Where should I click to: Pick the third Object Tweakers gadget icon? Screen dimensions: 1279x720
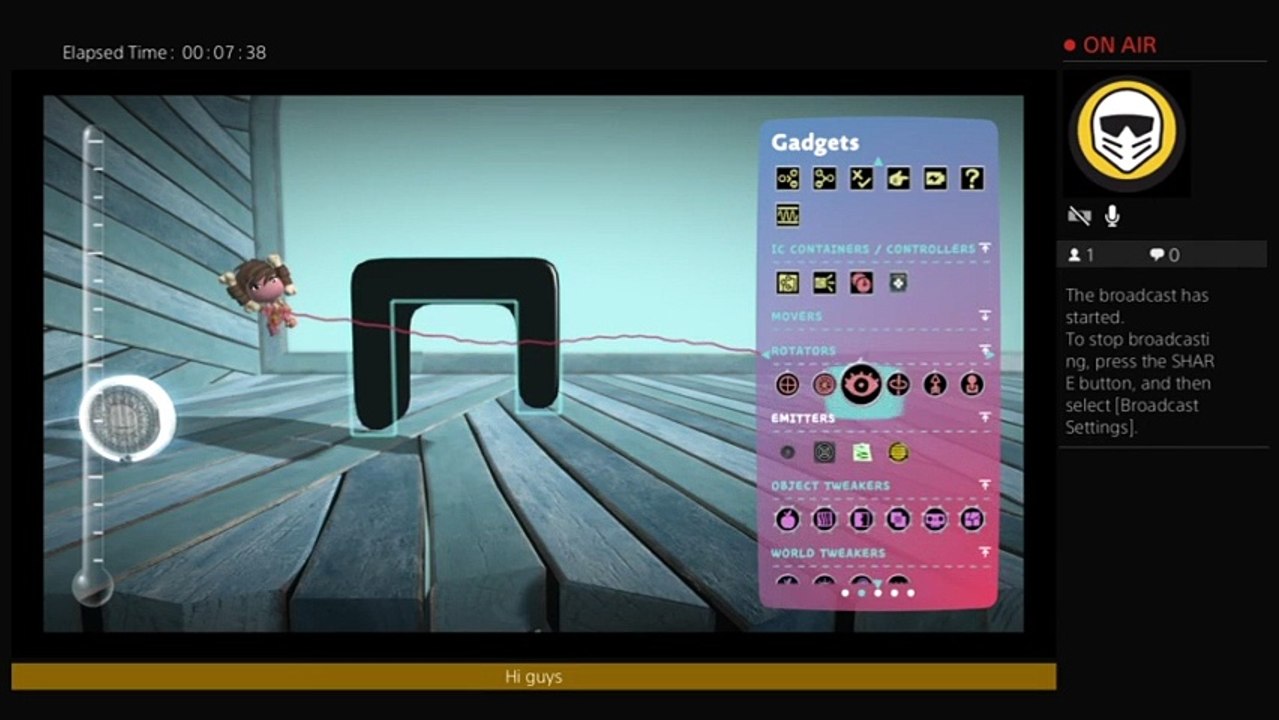[x=861, y=519]
